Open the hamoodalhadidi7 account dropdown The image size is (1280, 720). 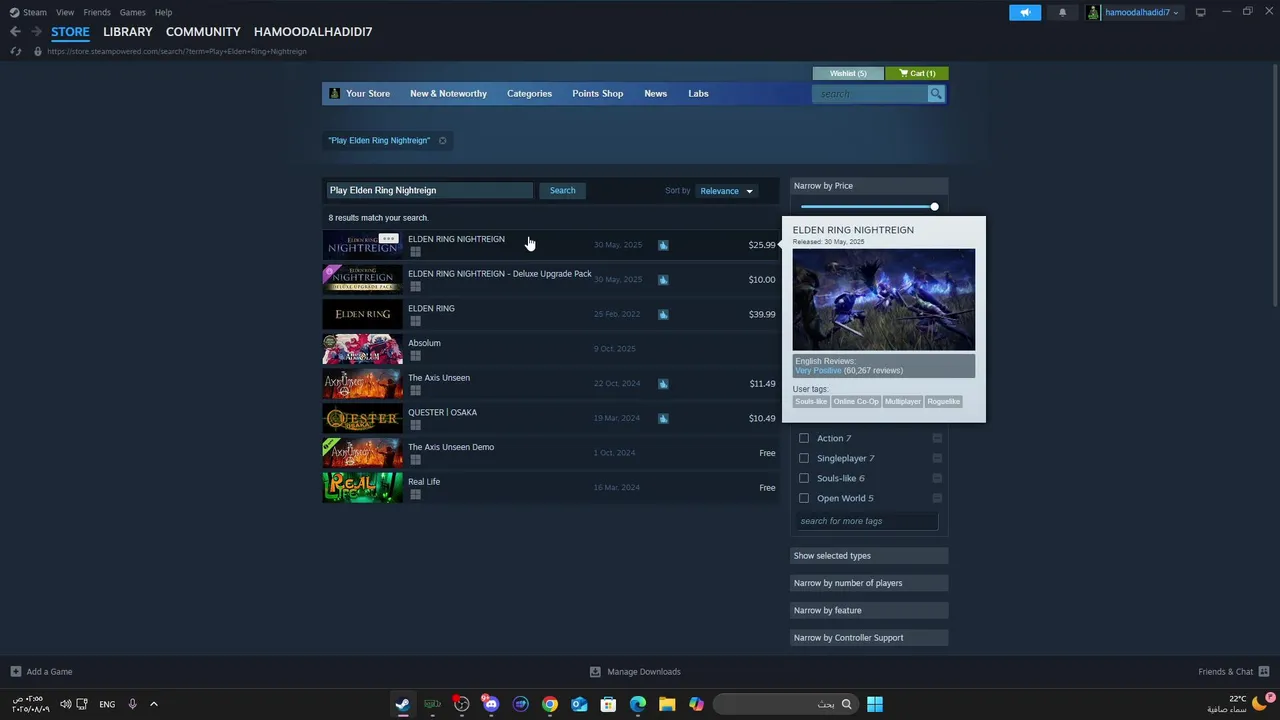(x=1133, y=12)
